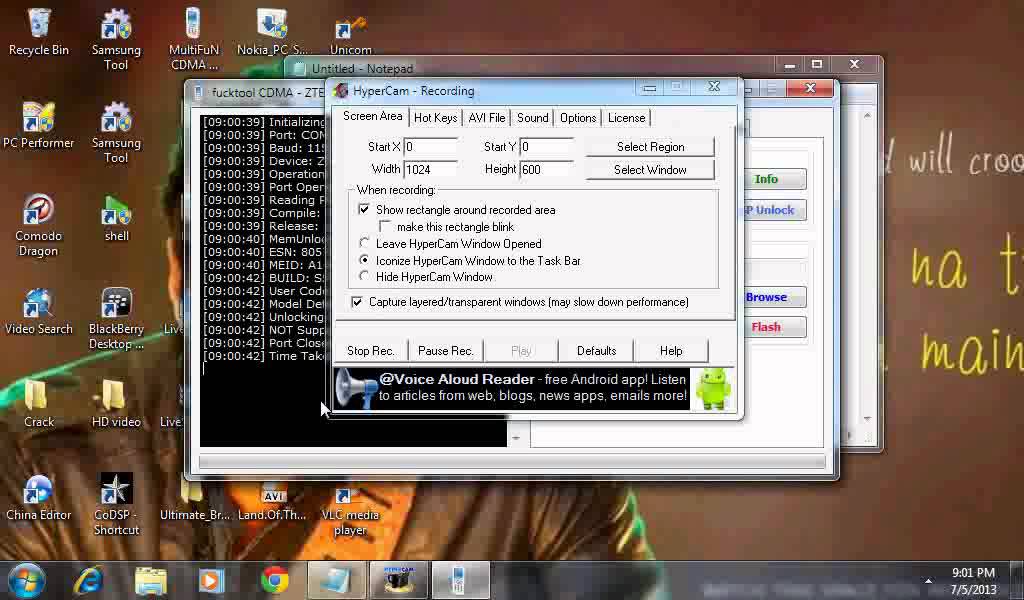Click the Voice Aloud Reader ad banner
The image size is (1024, 600).
click(x=534, y=388)
